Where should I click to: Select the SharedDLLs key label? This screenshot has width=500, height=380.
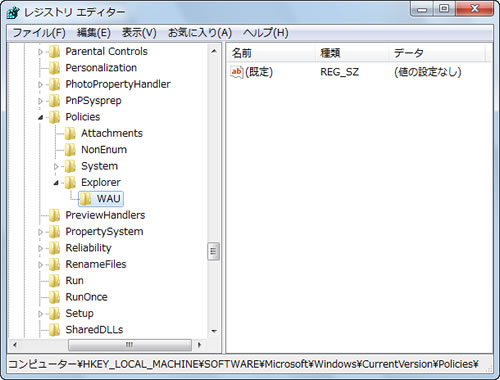click(x=94, y=329)
